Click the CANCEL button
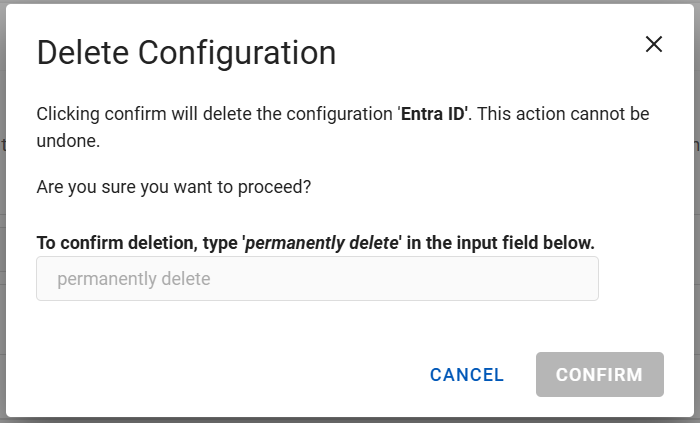Image resolution: width=700 pixels, height=423 pixels. click(467, 375)
